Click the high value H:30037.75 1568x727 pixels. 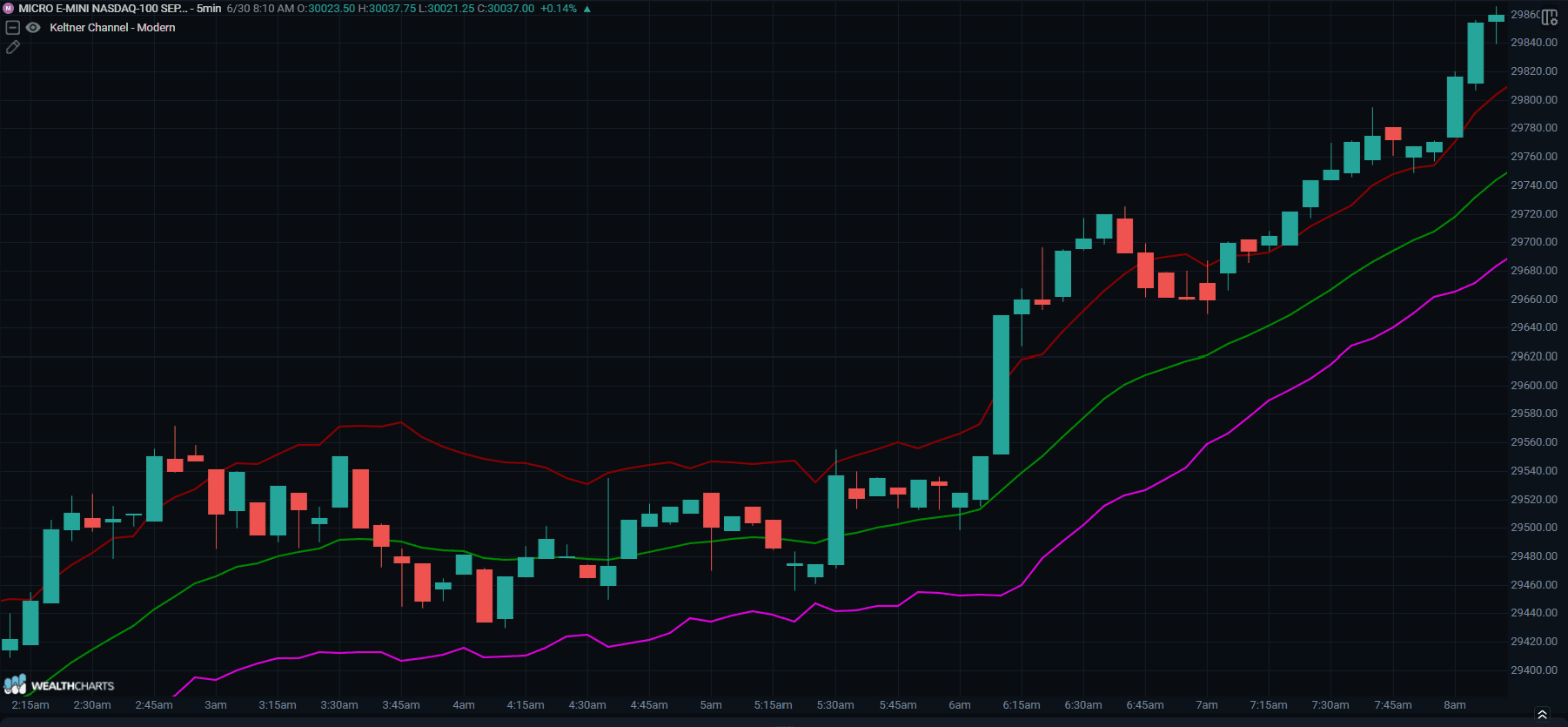click(x=387, y=9)
